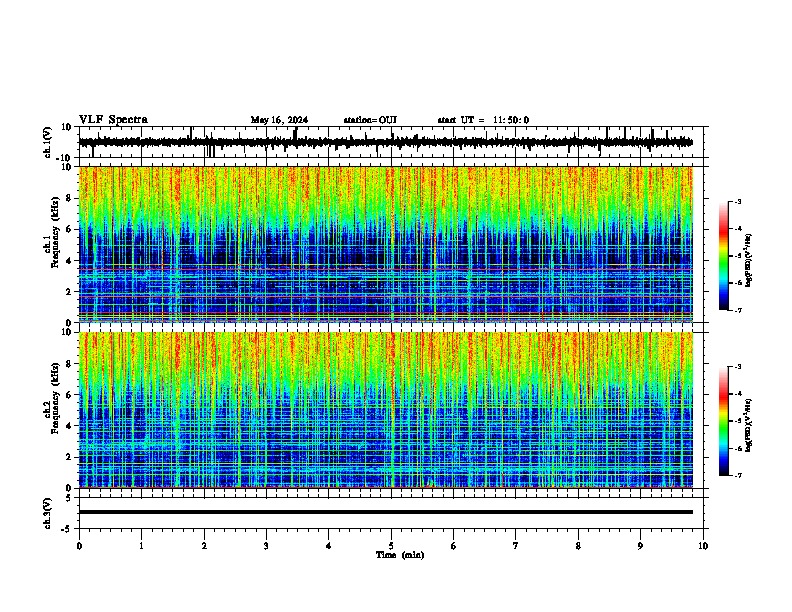The width and height of the screenshot is (792, 612).
Task: Click the ch.1 "Frequency (kHz)" axis label
Action: coord(55,232)
